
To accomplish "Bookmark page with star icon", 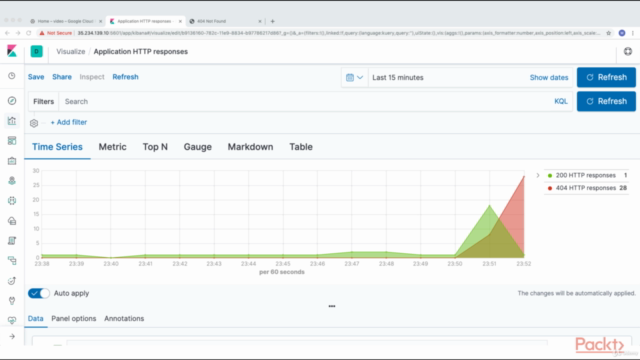I will click(609, 33).
